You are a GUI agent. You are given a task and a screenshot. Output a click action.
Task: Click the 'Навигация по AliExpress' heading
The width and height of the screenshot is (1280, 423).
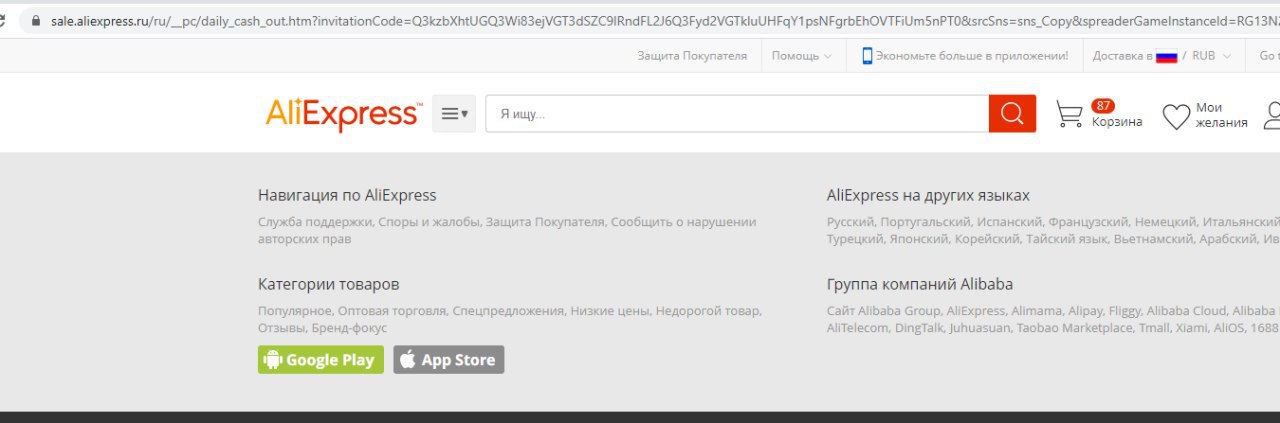[x=347, y=195]
